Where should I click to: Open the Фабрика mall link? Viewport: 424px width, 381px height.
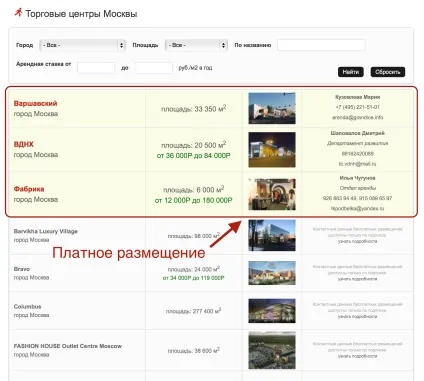tap(29, 189)
